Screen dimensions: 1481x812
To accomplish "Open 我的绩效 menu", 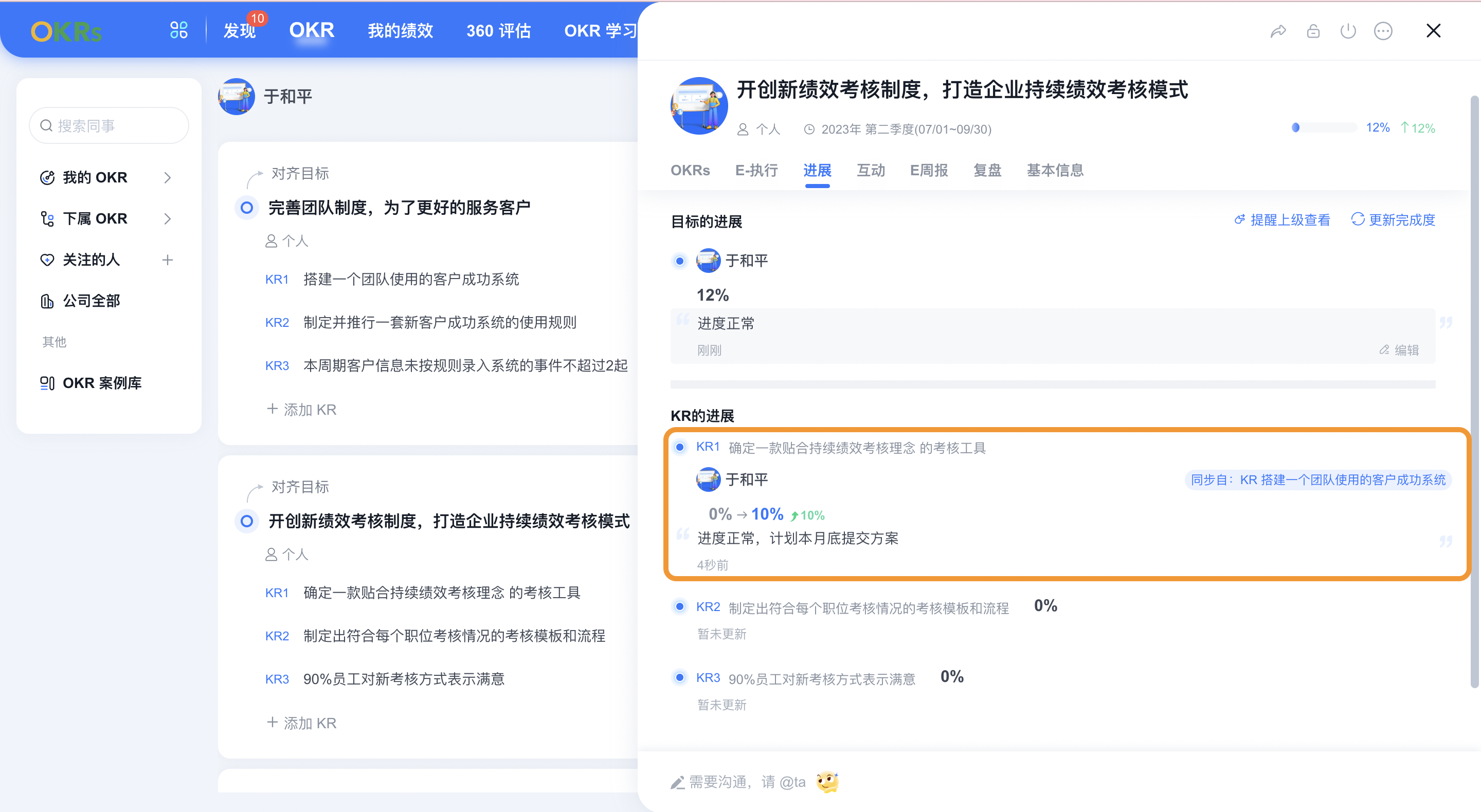I will (400, 31).
